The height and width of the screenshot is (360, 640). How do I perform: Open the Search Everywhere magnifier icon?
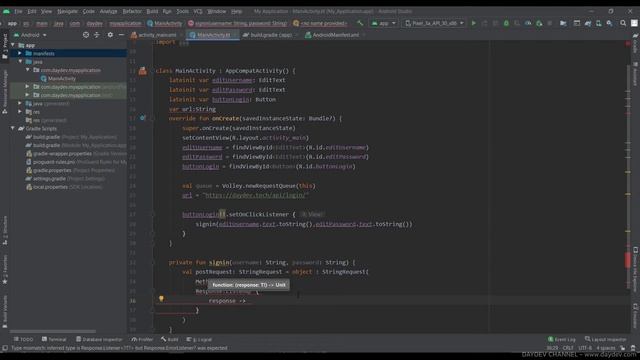click(623, 23)
